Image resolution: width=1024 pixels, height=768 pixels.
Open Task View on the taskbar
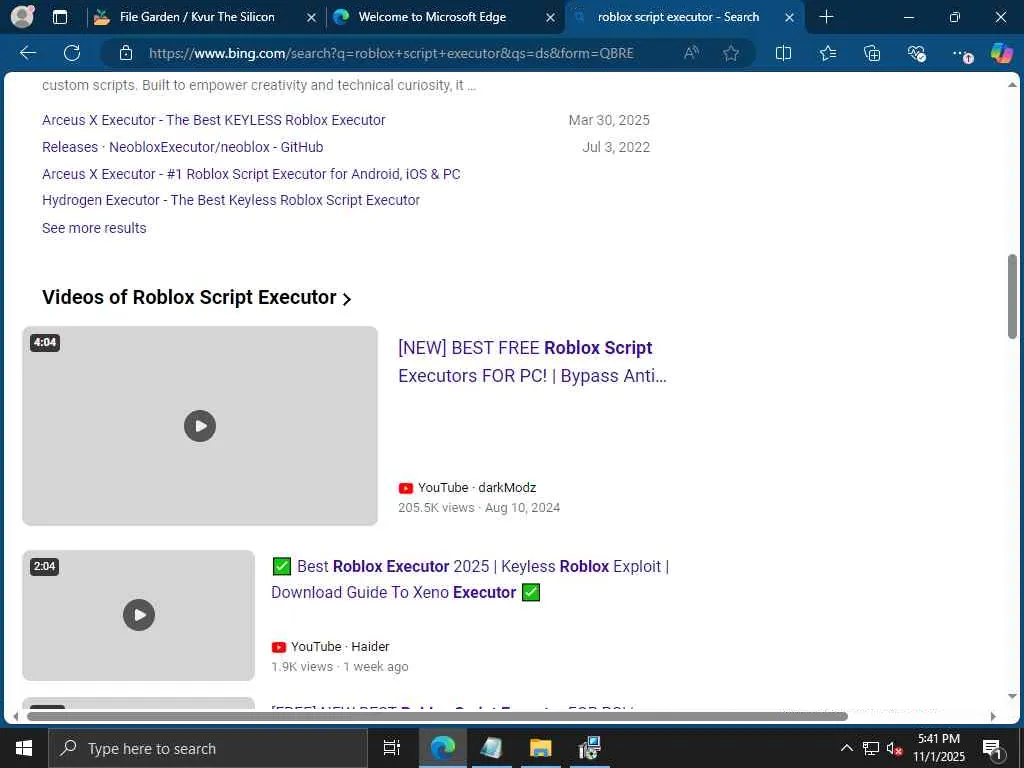point(392,748)
